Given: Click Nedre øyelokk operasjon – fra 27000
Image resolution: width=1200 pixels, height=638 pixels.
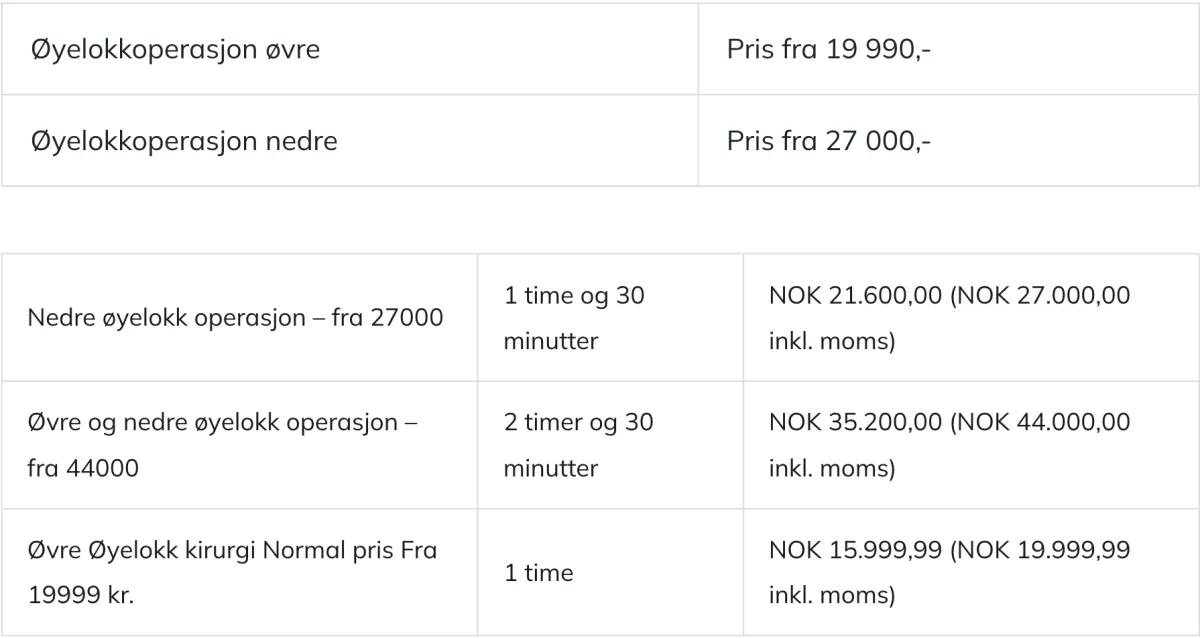Looking at the screenshot, I should click(235, 318).
